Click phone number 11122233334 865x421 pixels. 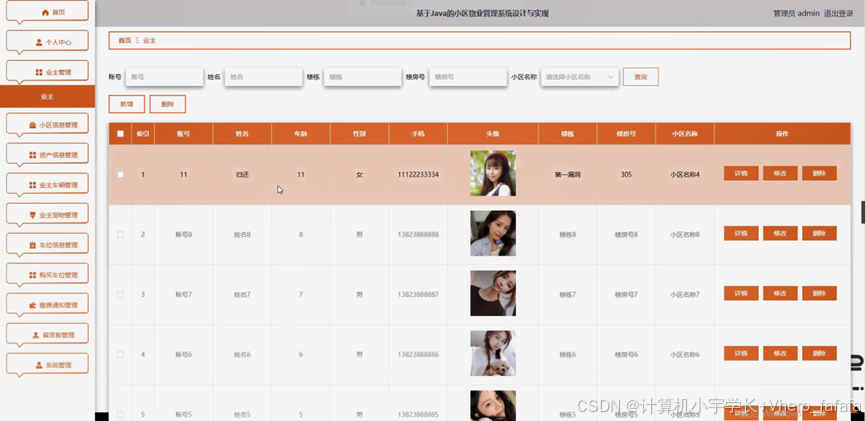[x=418, y=174]
